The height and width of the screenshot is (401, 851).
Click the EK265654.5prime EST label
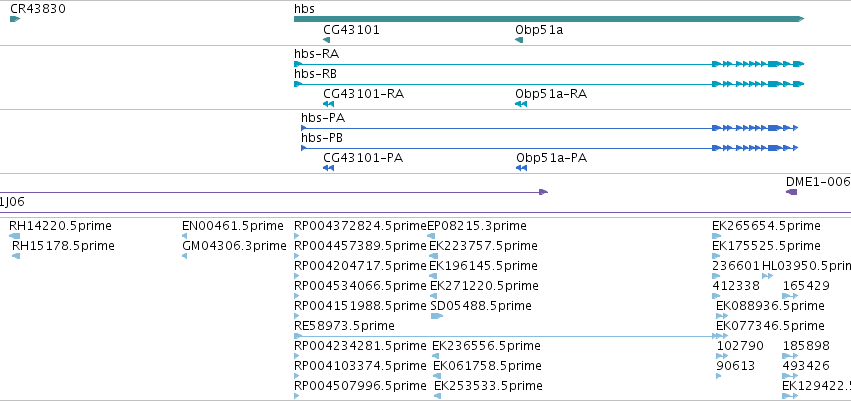pyautogui.click(x=766, y=226)
